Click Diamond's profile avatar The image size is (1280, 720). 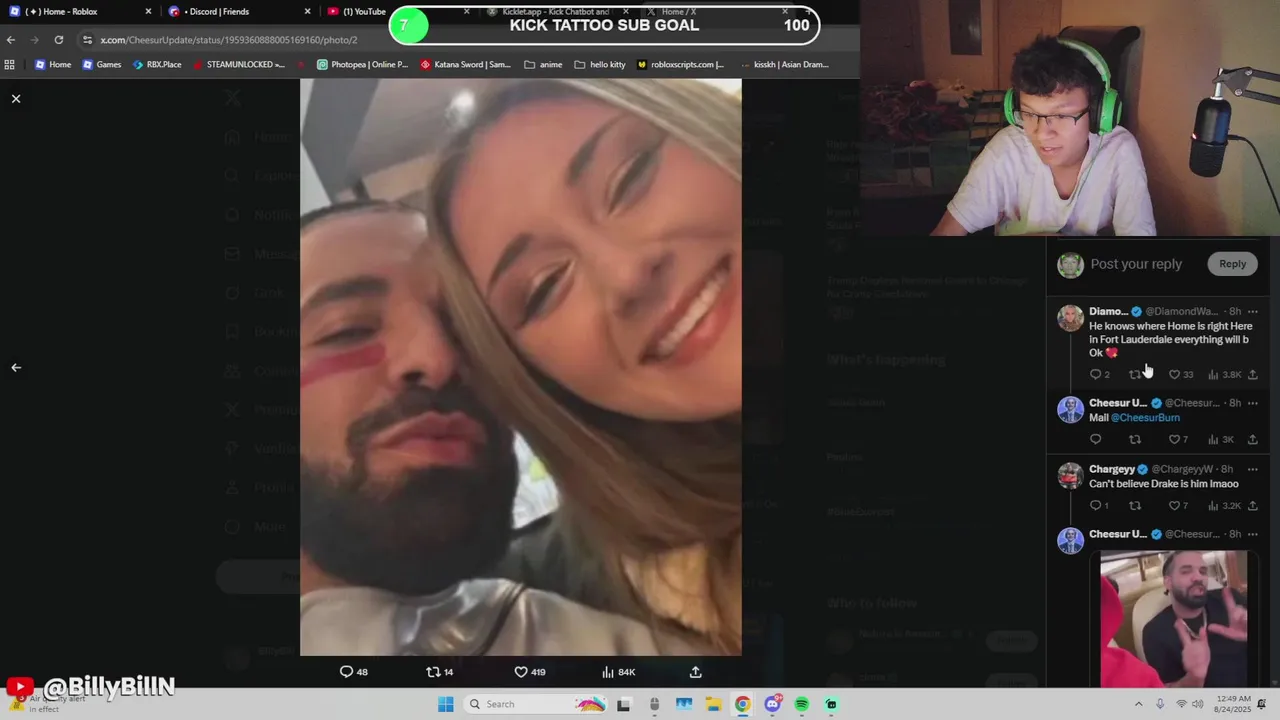click(x=1071, y=318)
